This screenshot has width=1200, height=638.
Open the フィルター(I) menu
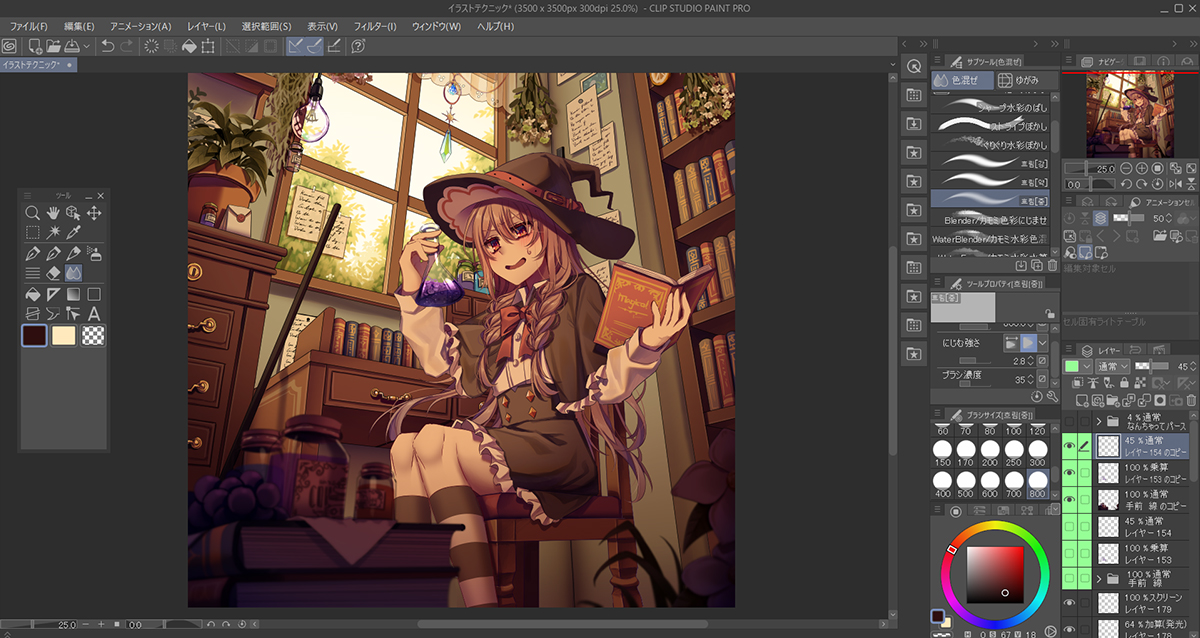point(375,26)
